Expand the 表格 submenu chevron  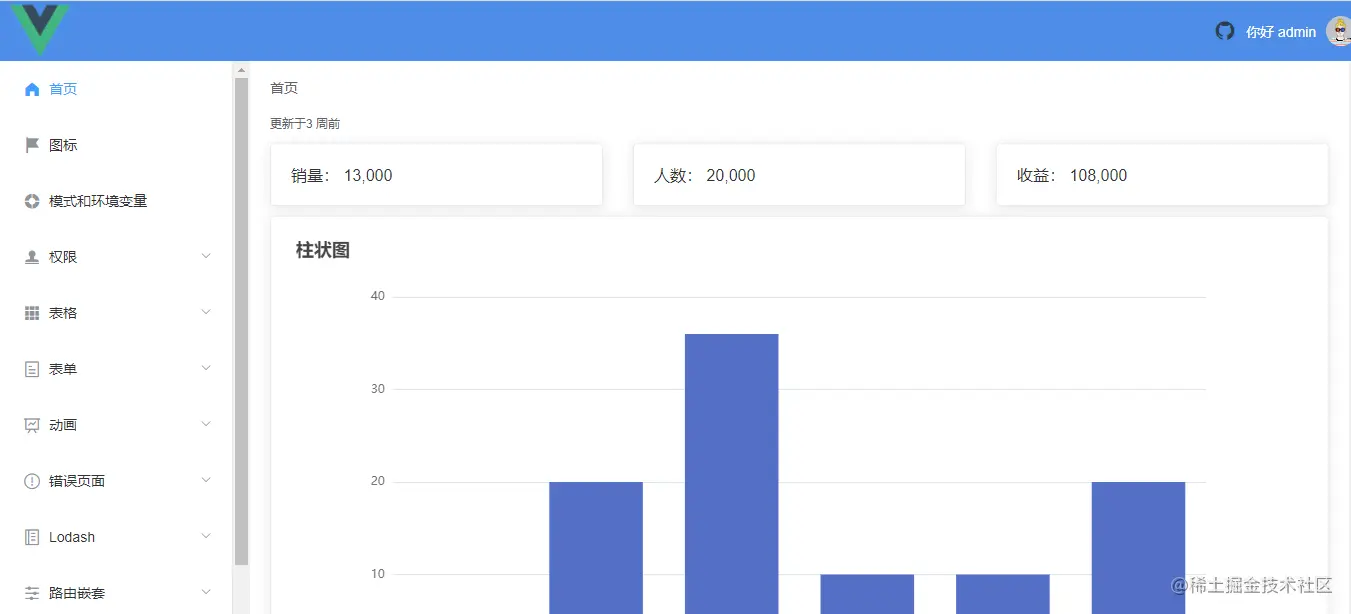click(206, 313)
